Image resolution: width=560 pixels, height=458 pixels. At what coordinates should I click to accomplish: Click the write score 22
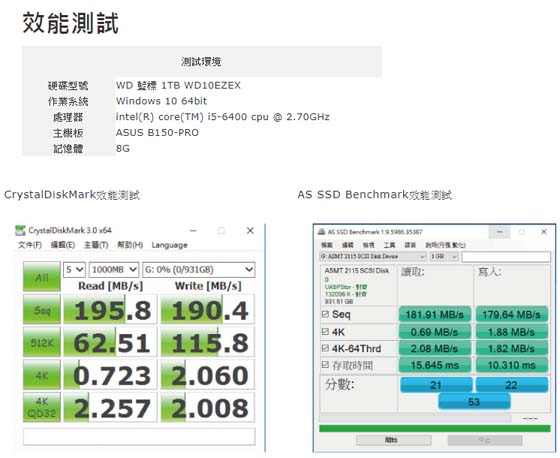click(x=511, y=385)
